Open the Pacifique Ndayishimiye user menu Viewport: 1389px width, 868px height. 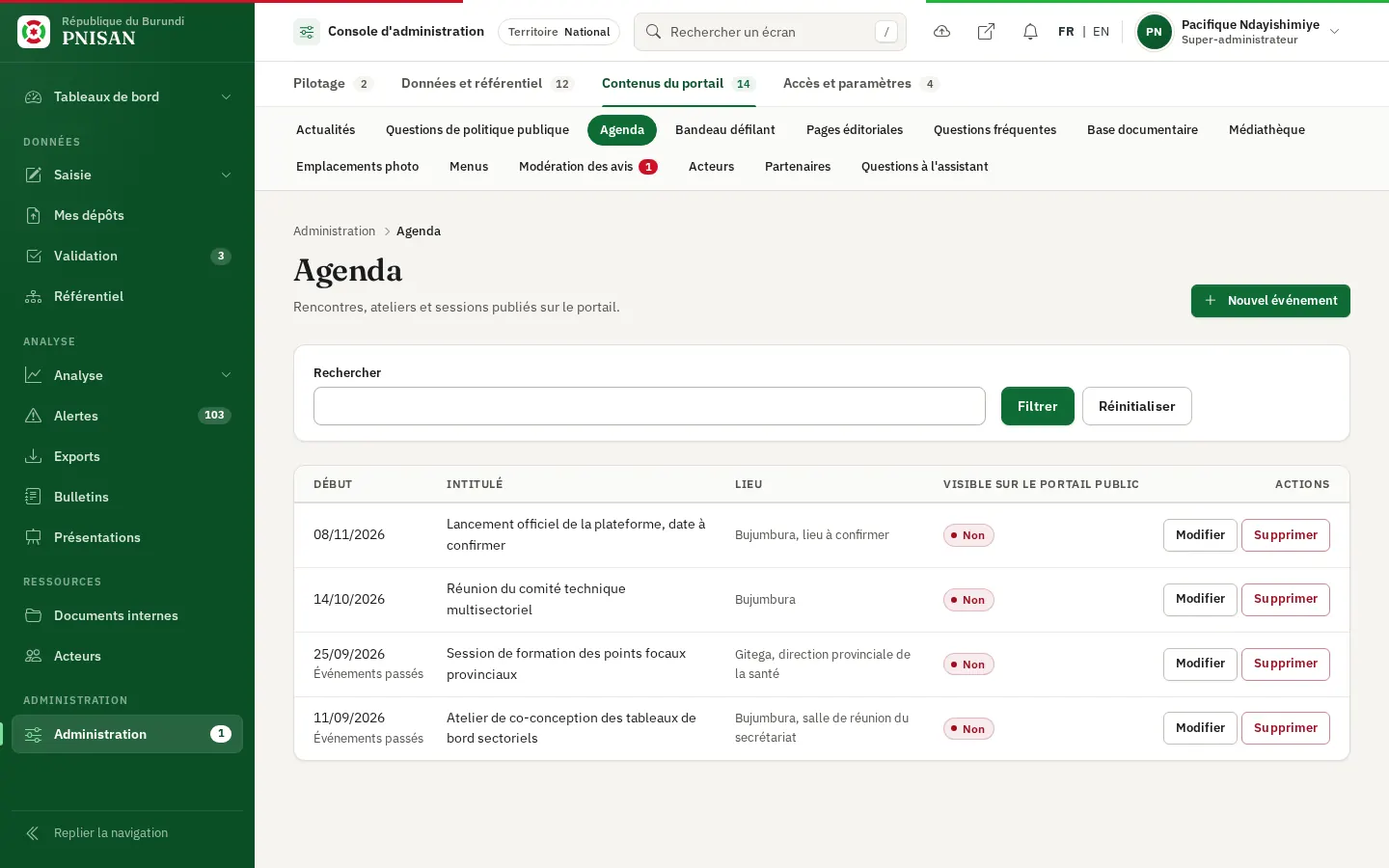[1239, 32]
